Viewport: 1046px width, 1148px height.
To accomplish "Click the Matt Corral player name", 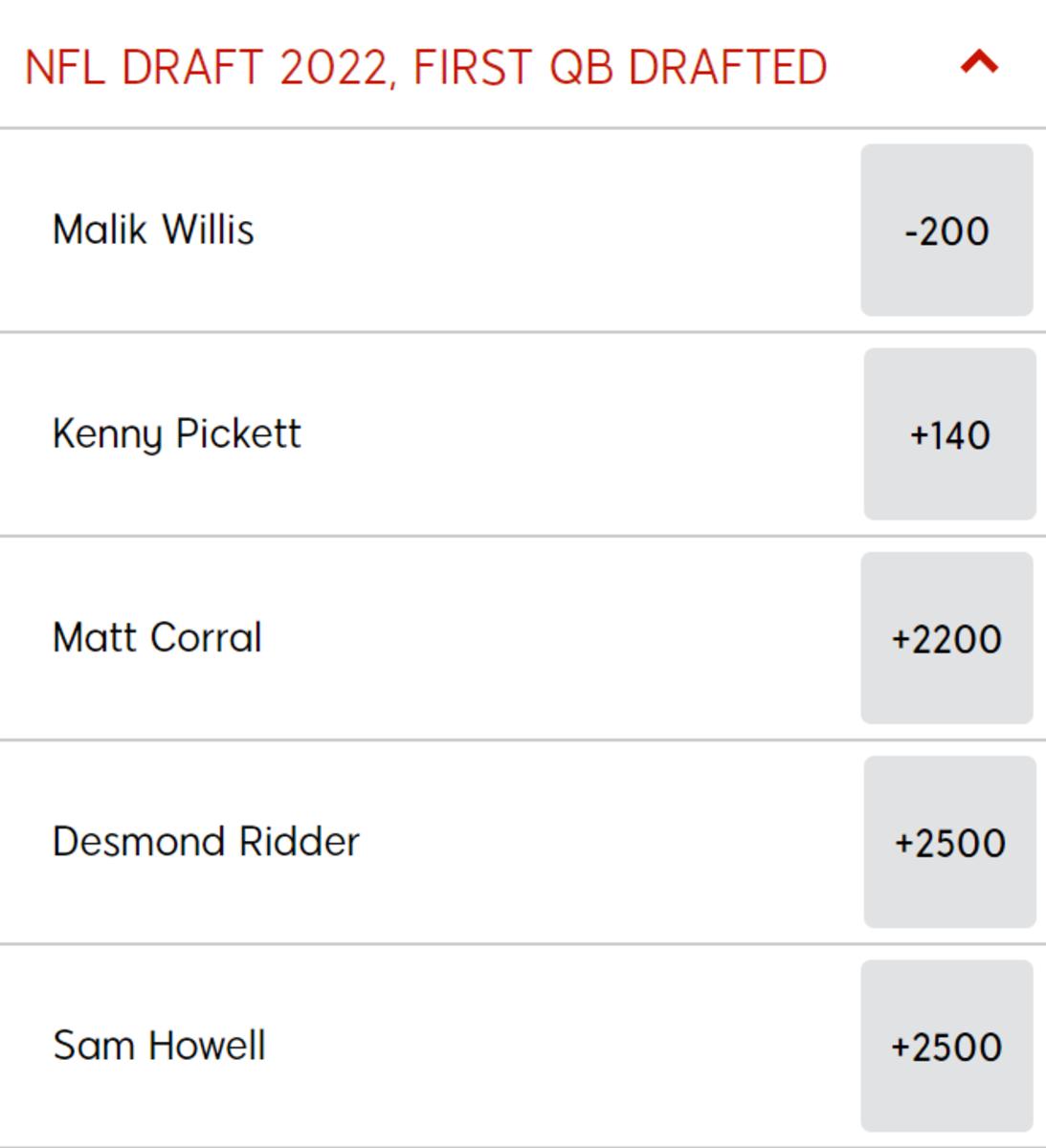I will tap(157, 638).
